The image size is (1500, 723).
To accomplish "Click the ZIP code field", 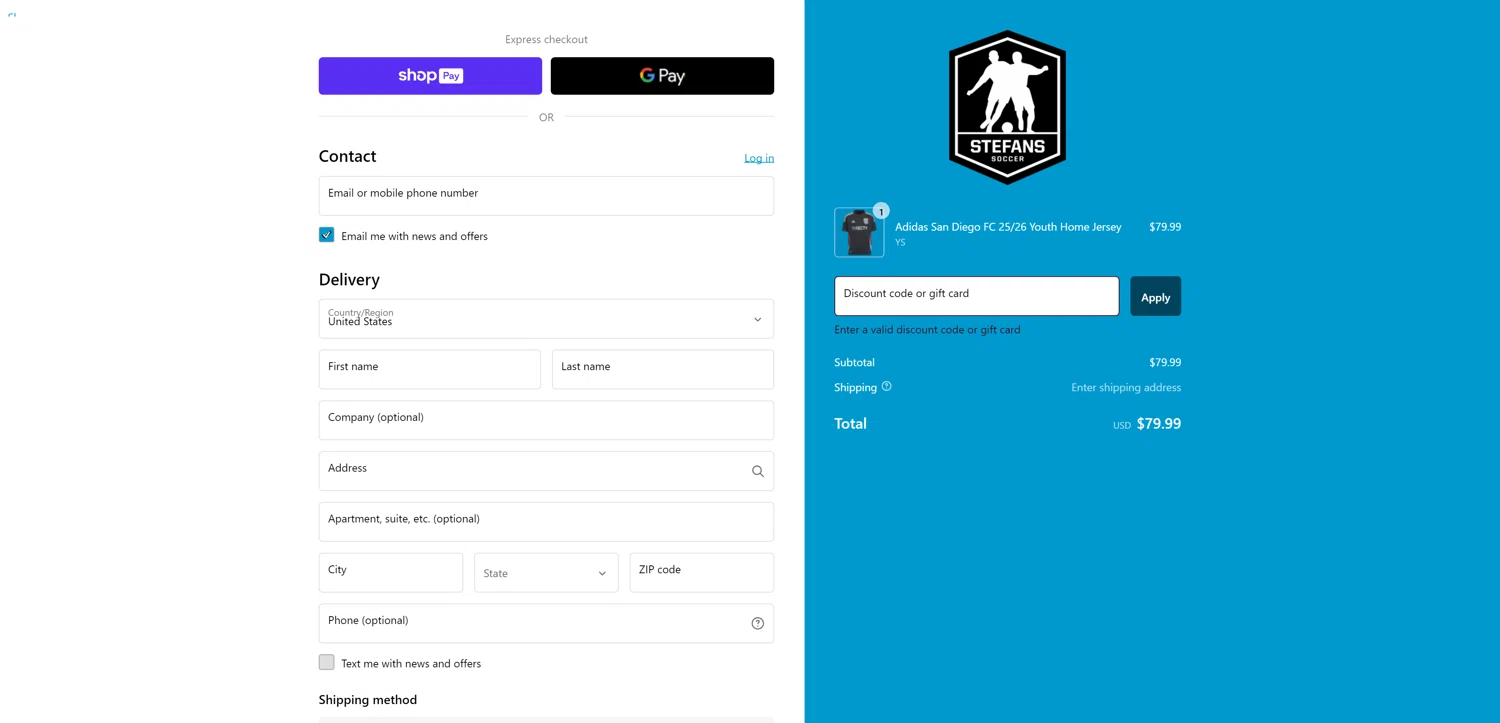I will pyautogui.click(x=702, y=573).
